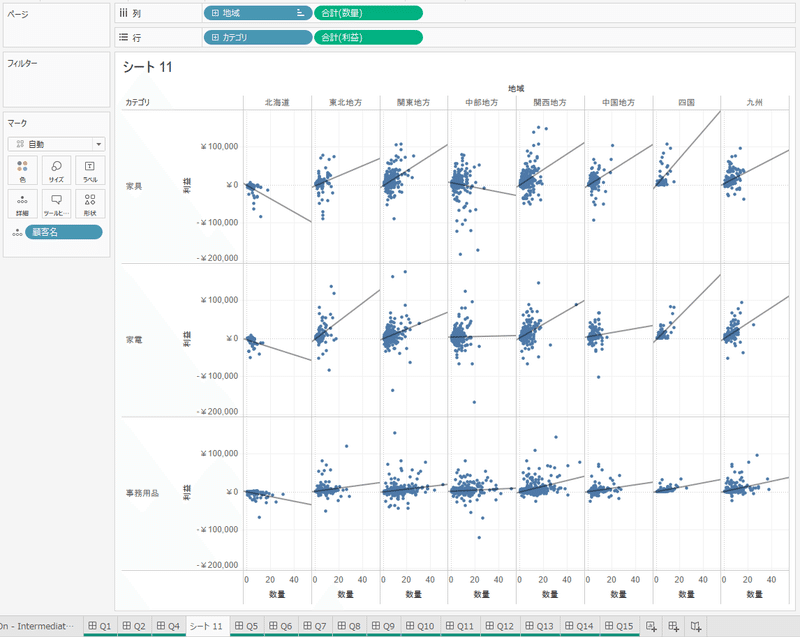Click the 関西地方 column header
The image size is (800, 637).
pyautogui.click(x=550, y=103)
